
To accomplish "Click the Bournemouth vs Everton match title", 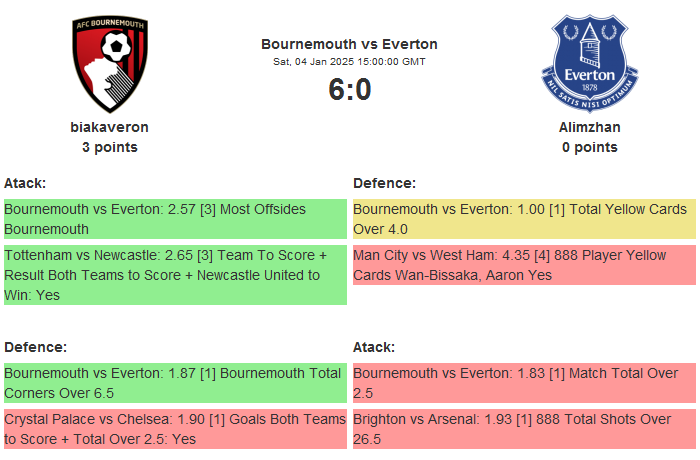I will (349, 44).
